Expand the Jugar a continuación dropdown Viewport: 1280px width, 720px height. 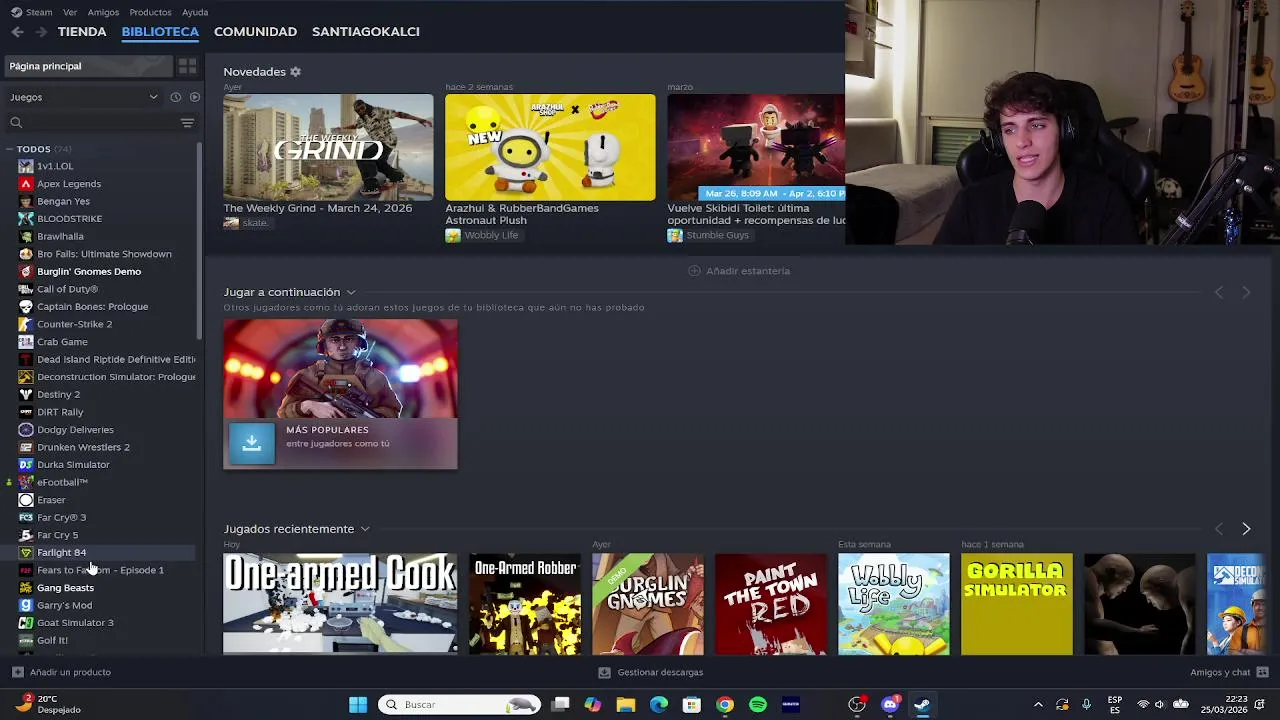point(351,292)
